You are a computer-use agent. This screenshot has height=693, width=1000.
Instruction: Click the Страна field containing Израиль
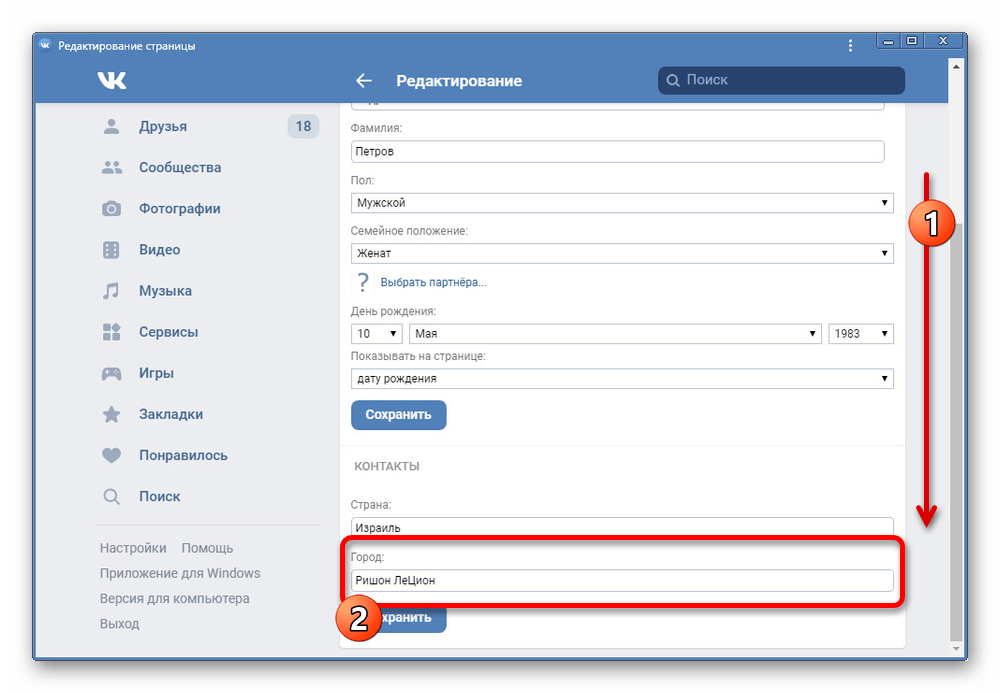622,527
